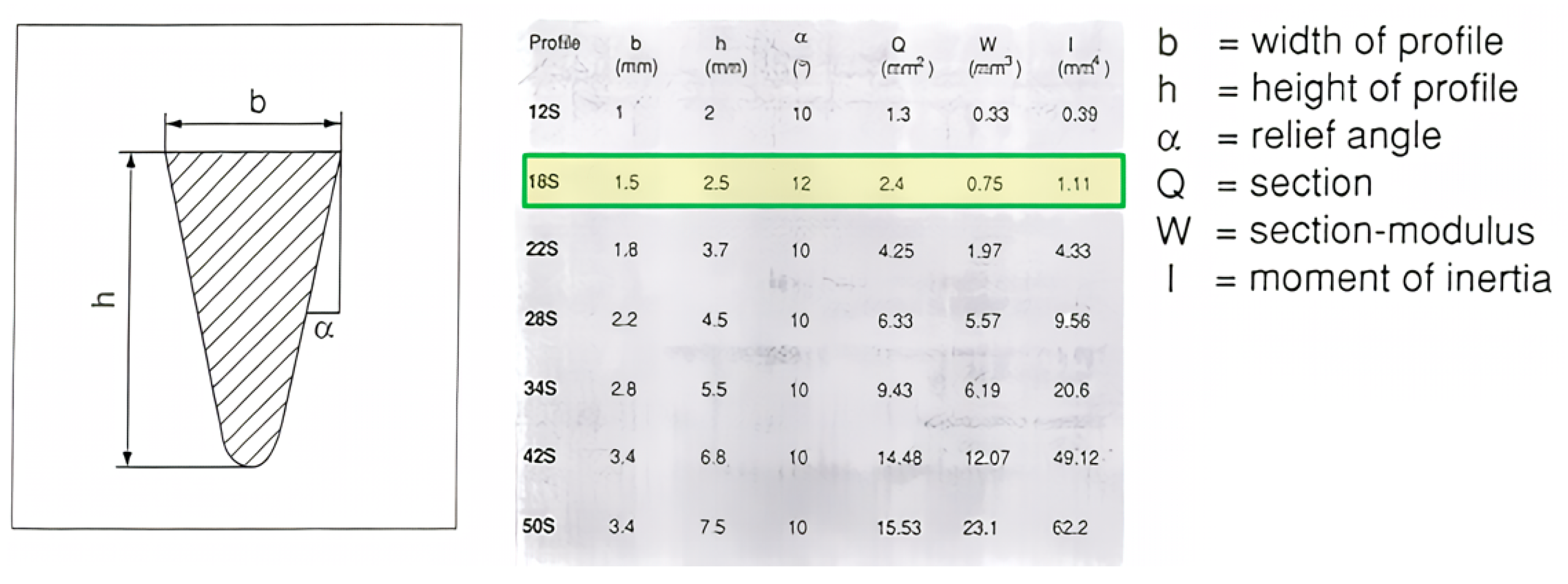Click the 62.2 moment of inertia value

[x=1070, y=527]
